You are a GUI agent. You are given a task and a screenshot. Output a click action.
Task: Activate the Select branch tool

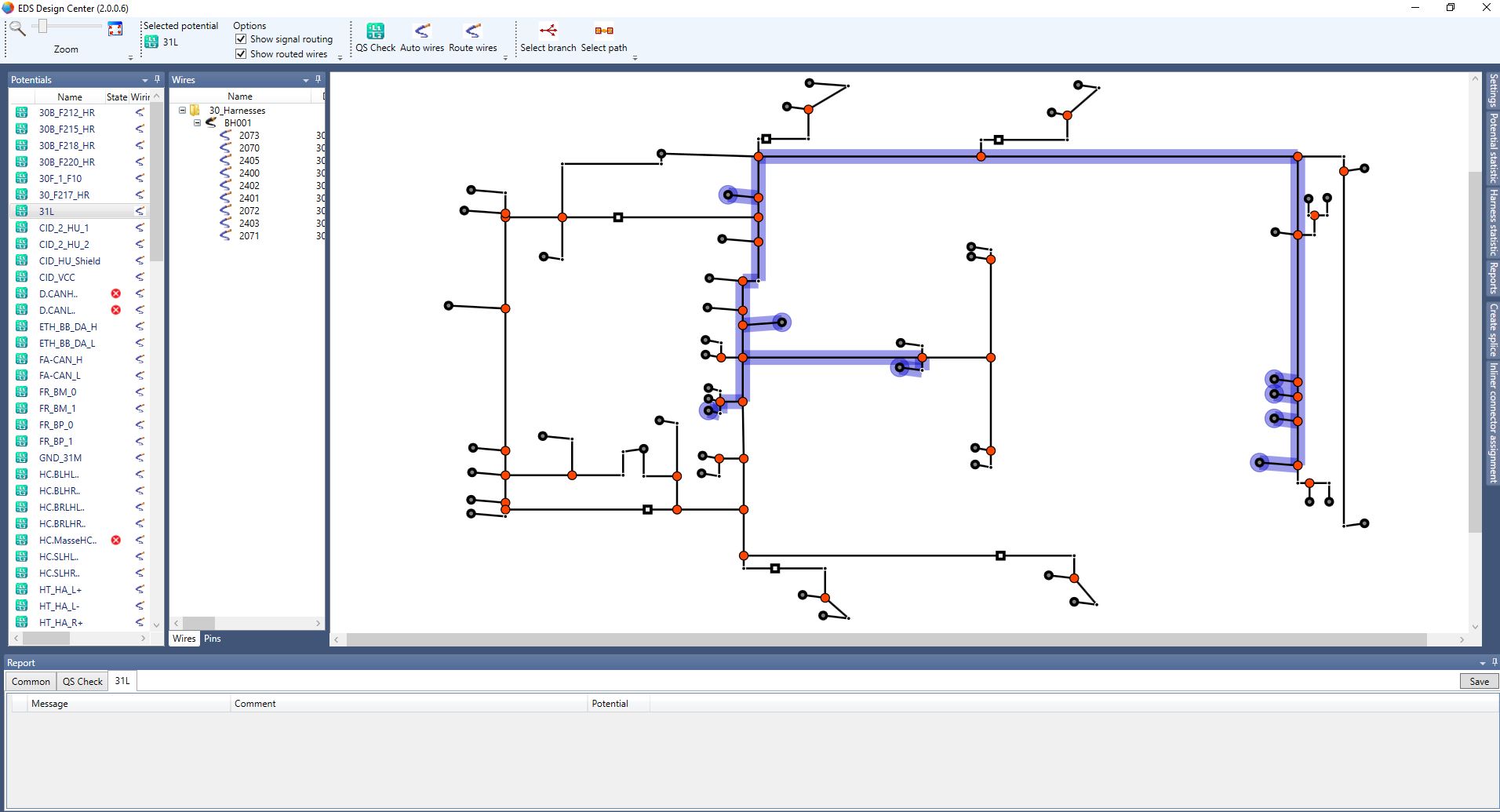tap(548, 31)
